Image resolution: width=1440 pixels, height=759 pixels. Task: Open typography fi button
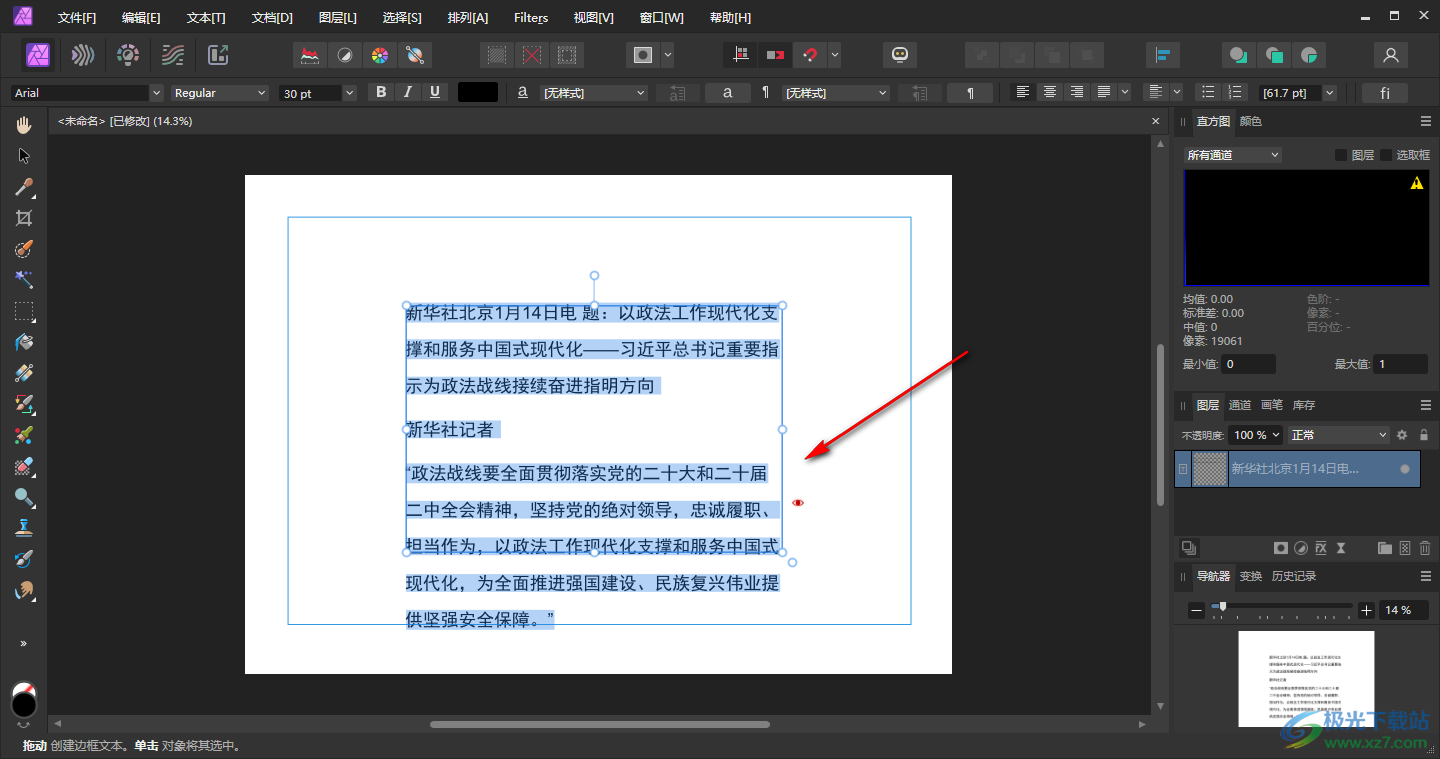1385,93
